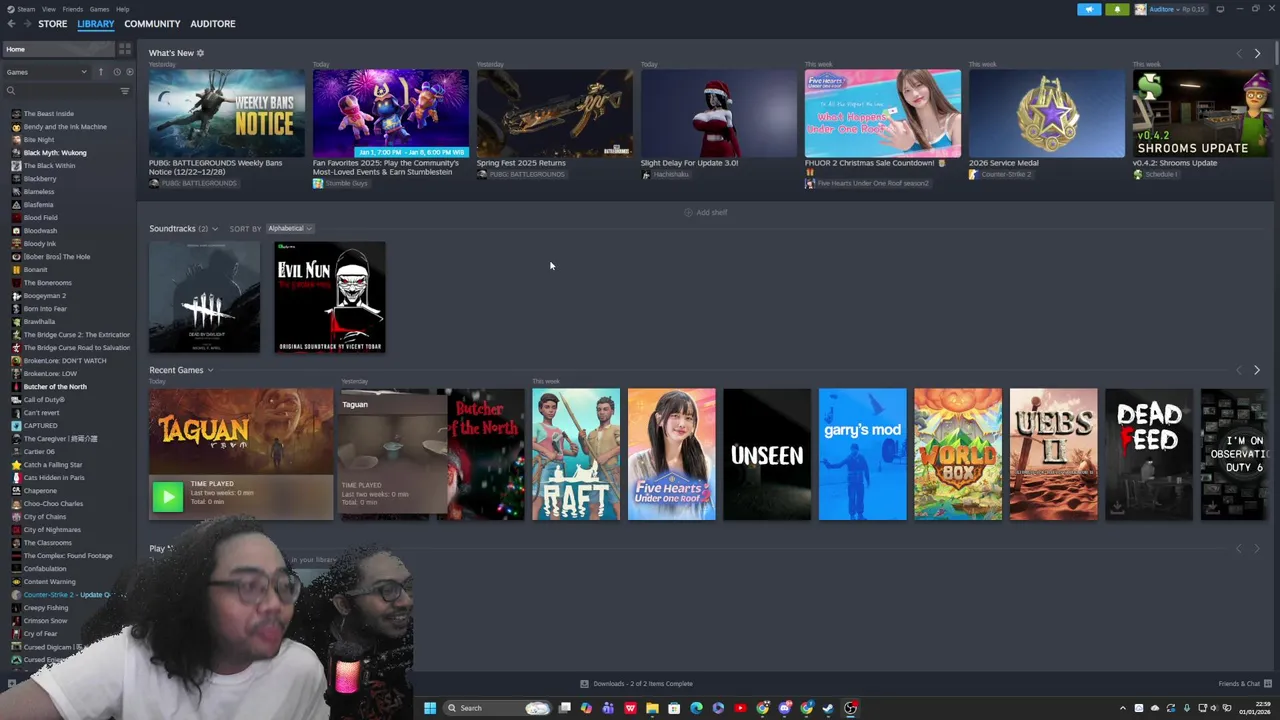Viewport: 1280px width, 720px height.
Task: Open OBS Studio icon on the taskbar
Action: [850, 708]
